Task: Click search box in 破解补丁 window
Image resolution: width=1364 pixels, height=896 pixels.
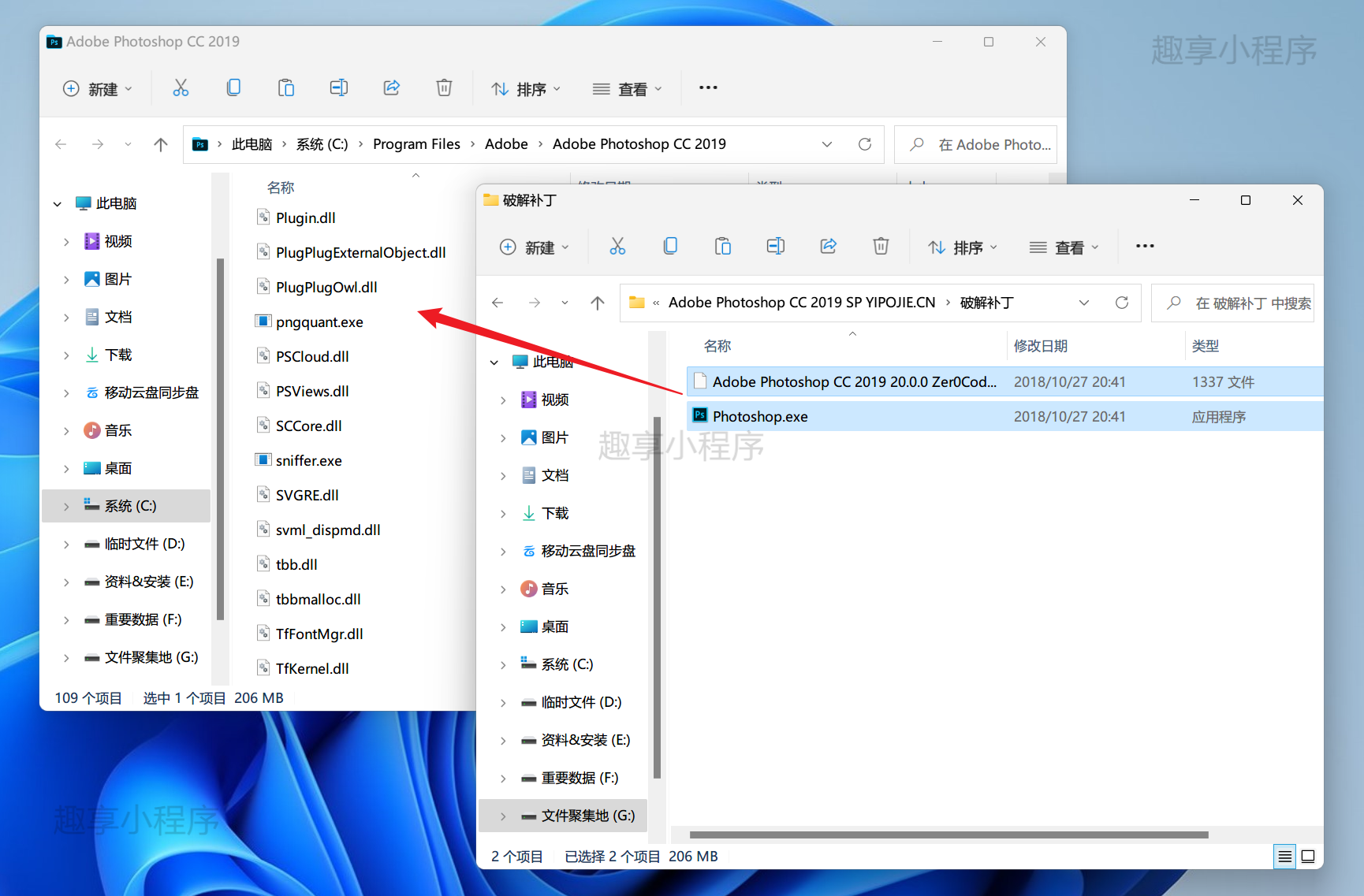Action: click(1232, 303)
